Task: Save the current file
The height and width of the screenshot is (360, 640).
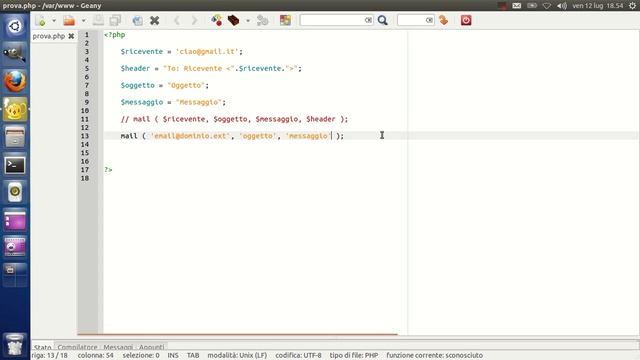Action: click(x=98, y=20)
